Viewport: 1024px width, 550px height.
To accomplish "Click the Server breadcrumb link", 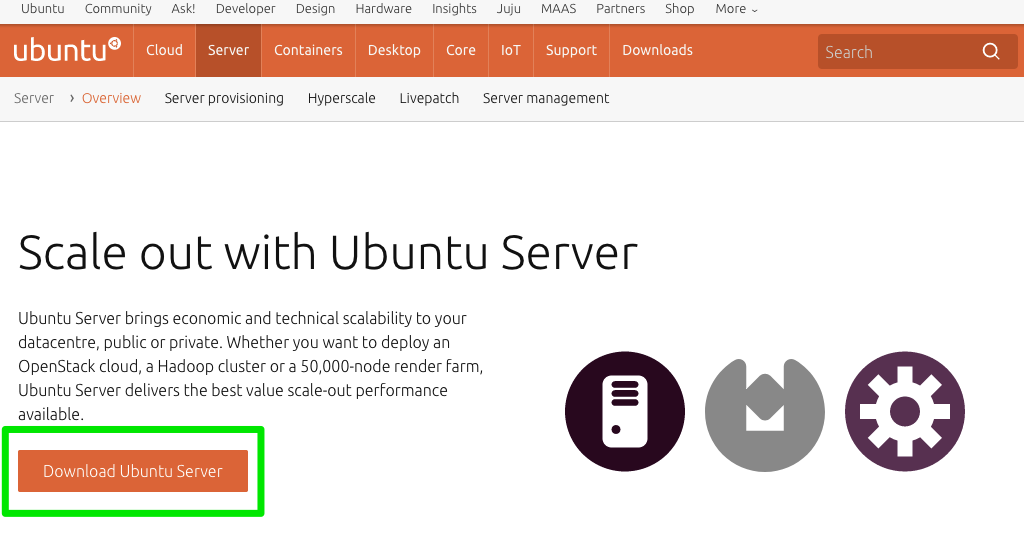I will coord(33,99).
